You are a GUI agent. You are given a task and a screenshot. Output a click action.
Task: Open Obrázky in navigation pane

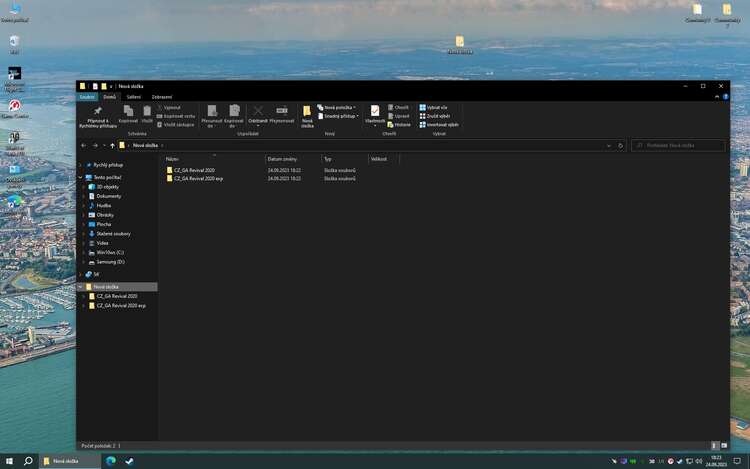[105, 215]
